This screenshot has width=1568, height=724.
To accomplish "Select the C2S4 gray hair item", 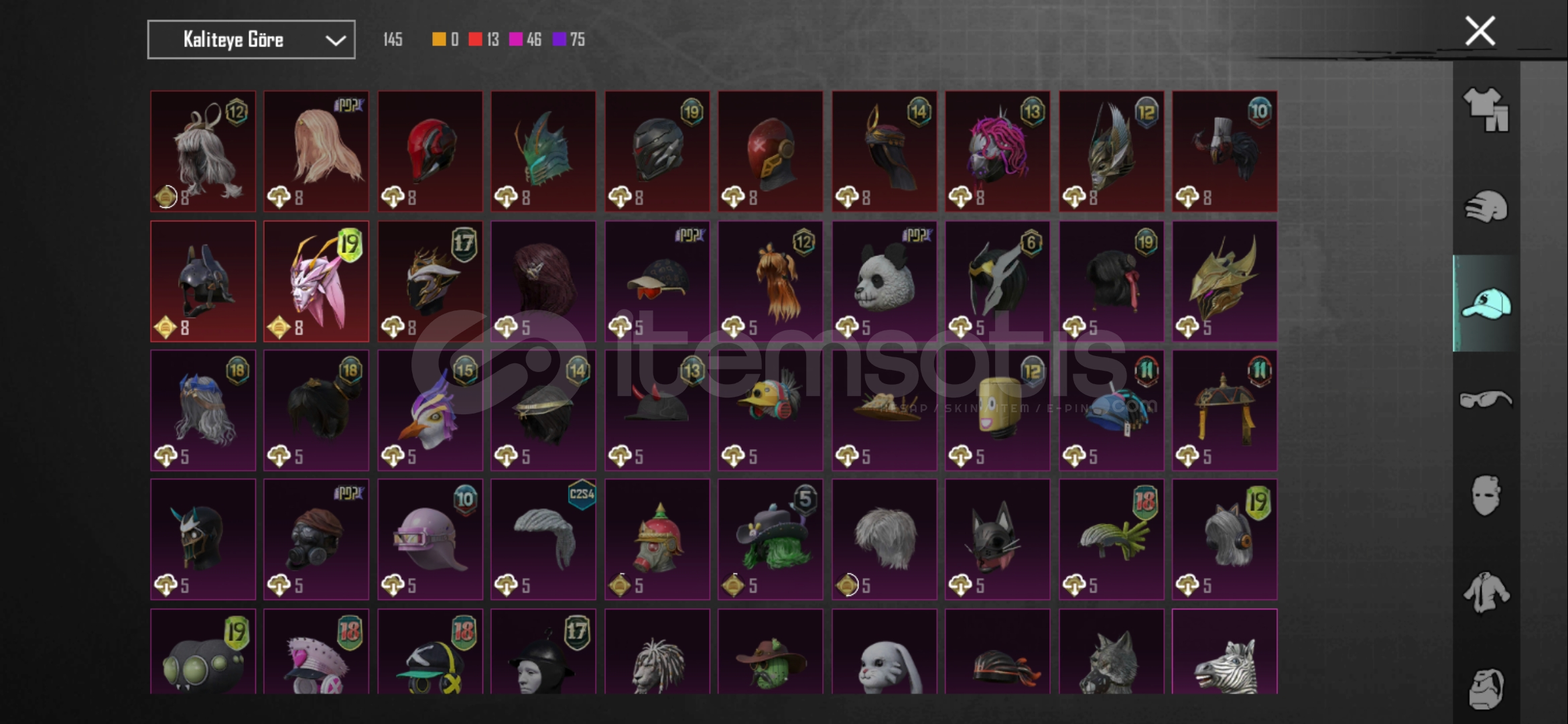I will click(x=543, y=539).
